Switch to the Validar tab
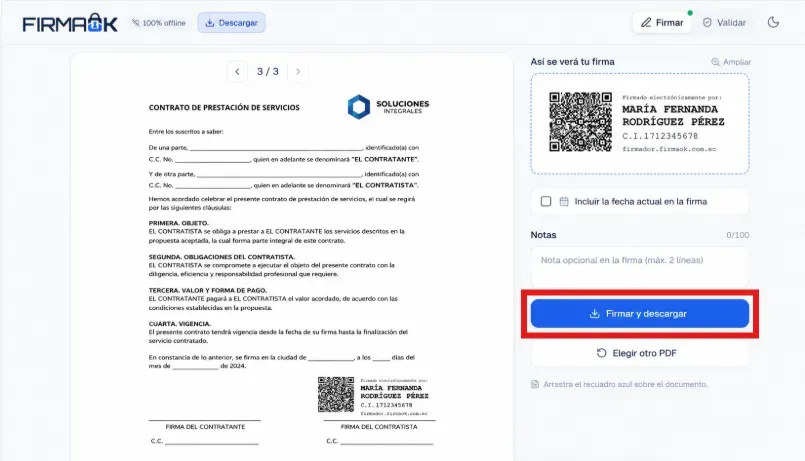This screenshot has height=461, width=805. pos(724,23)
